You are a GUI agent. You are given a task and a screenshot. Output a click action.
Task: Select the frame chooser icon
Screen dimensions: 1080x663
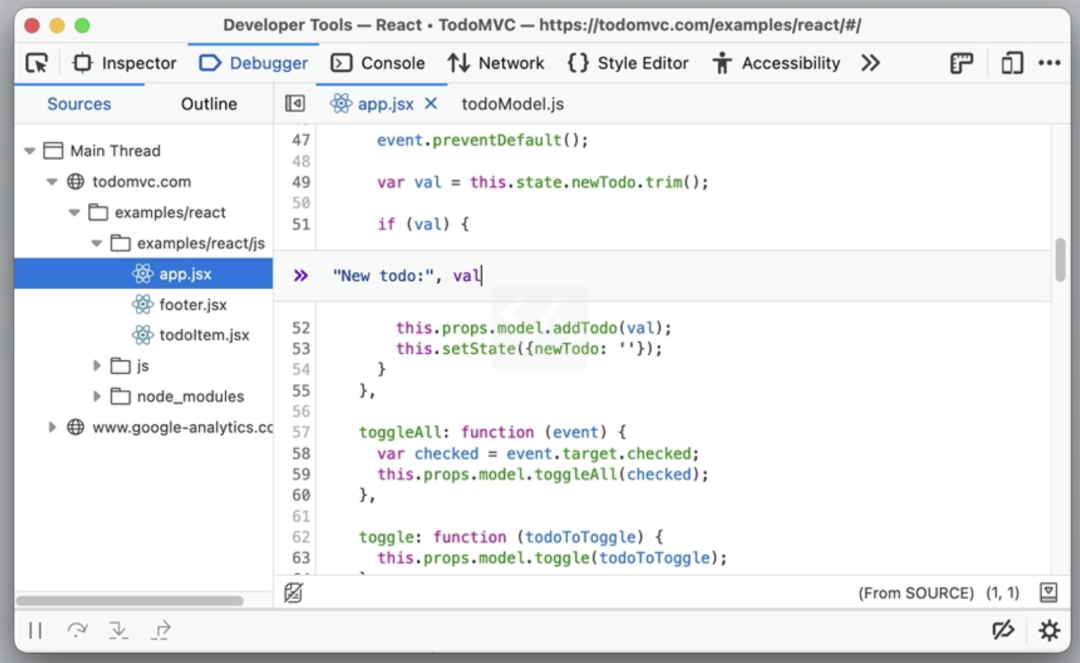pos(962,63)
